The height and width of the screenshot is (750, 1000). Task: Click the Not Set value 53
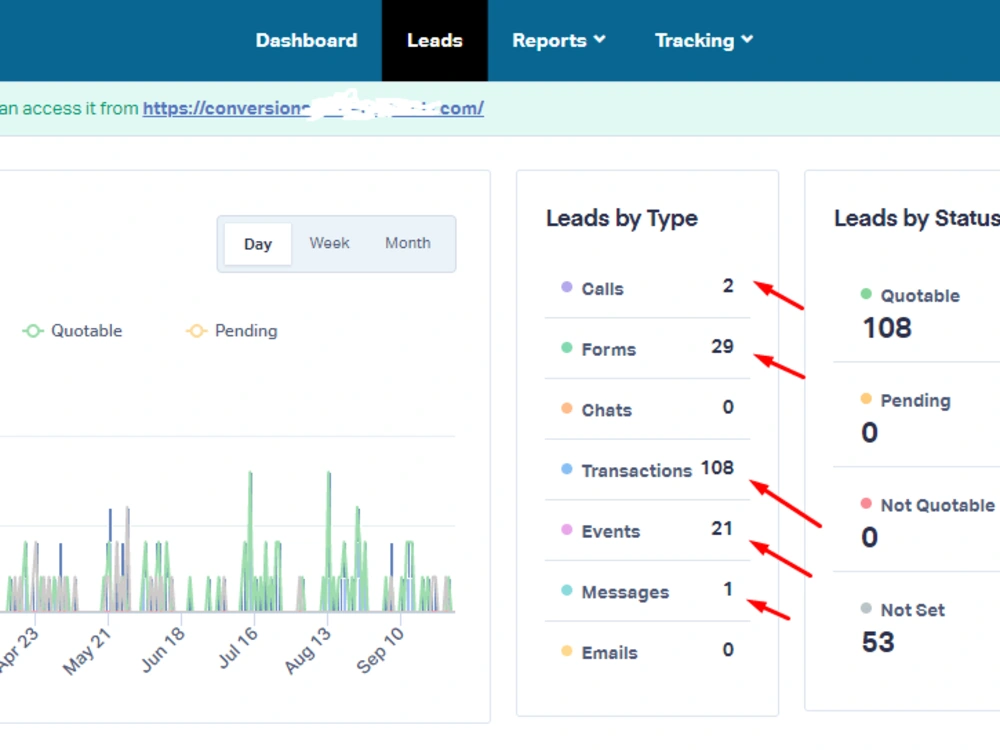878,642
